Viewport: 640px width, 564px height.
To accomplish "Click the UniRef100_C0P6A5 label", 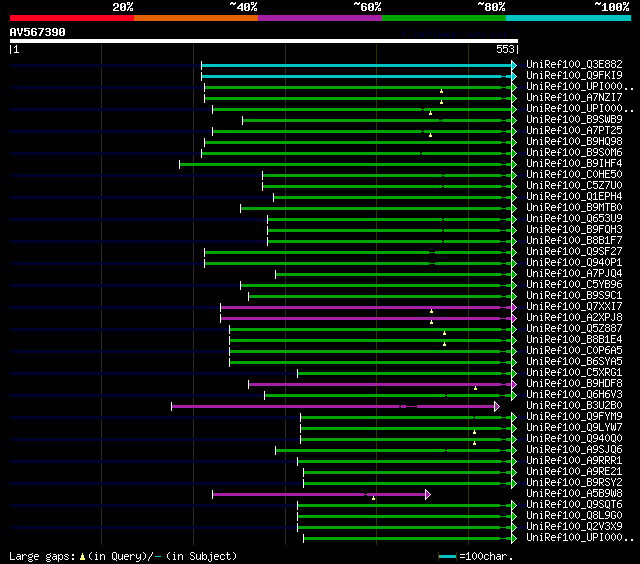I will [x=574, y=351].
